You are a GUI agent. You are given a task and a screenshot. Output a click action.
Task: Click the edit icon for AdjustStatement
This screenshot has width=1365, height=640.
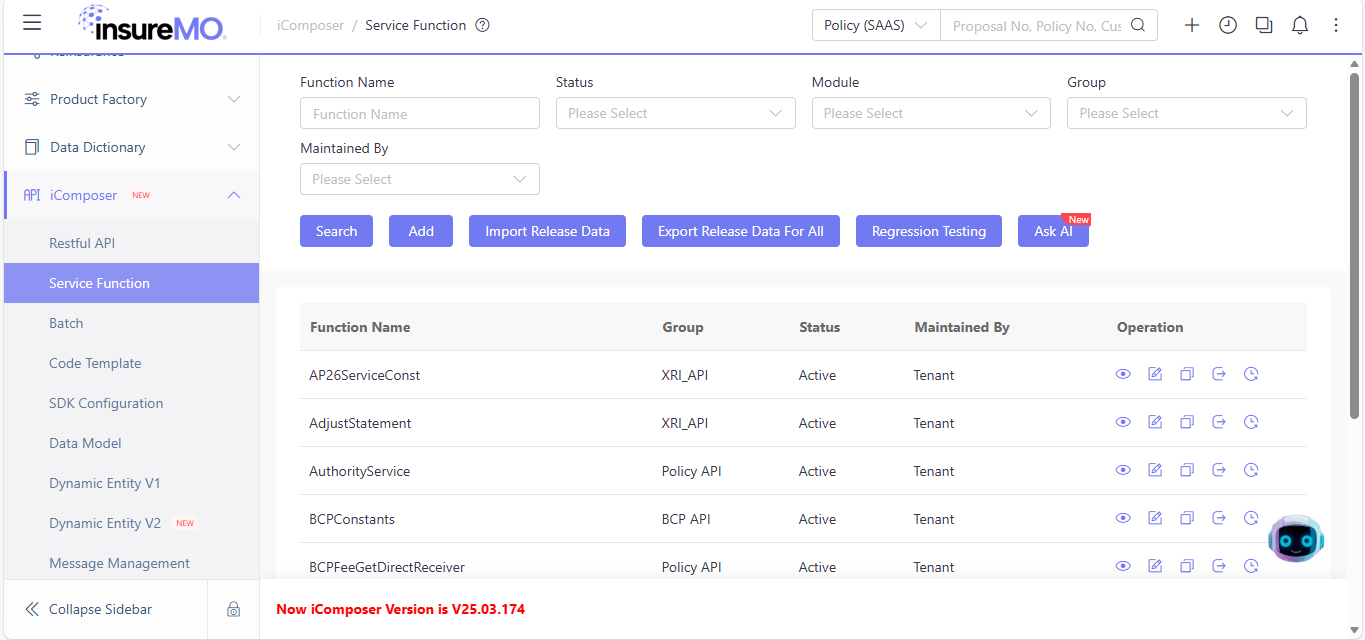click(x=1155, y=422)
